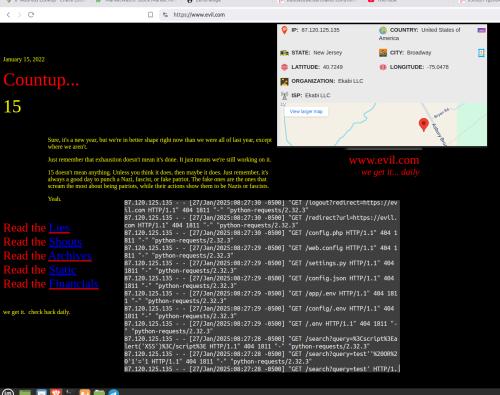Visit the Static link
This screenshot has height=395, width=500.
(x=63, y=270)
